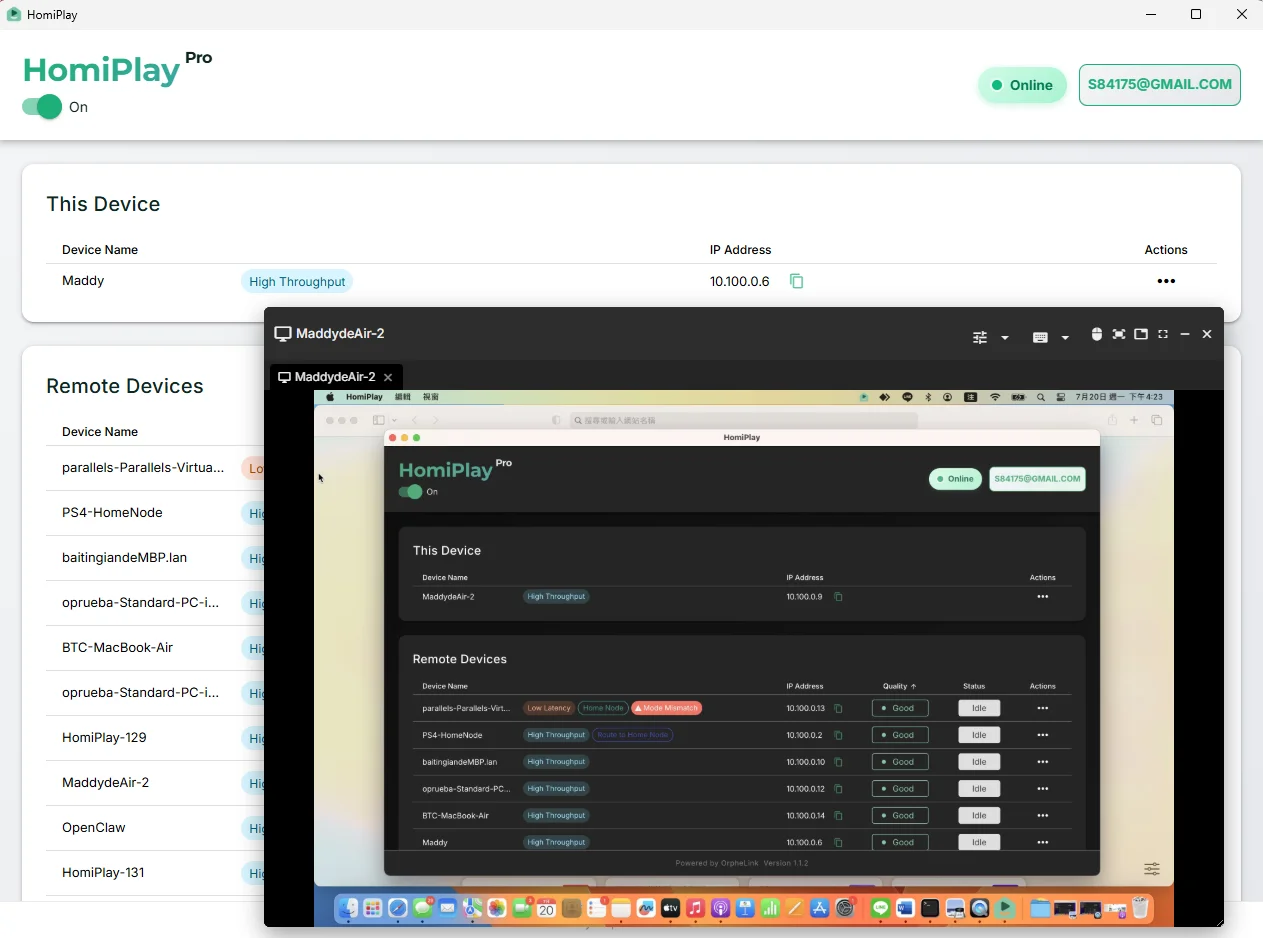Click the mouse icon in remote viewer toolbar
This screenshot has height=938, width=1263.
coord(1096,334)
